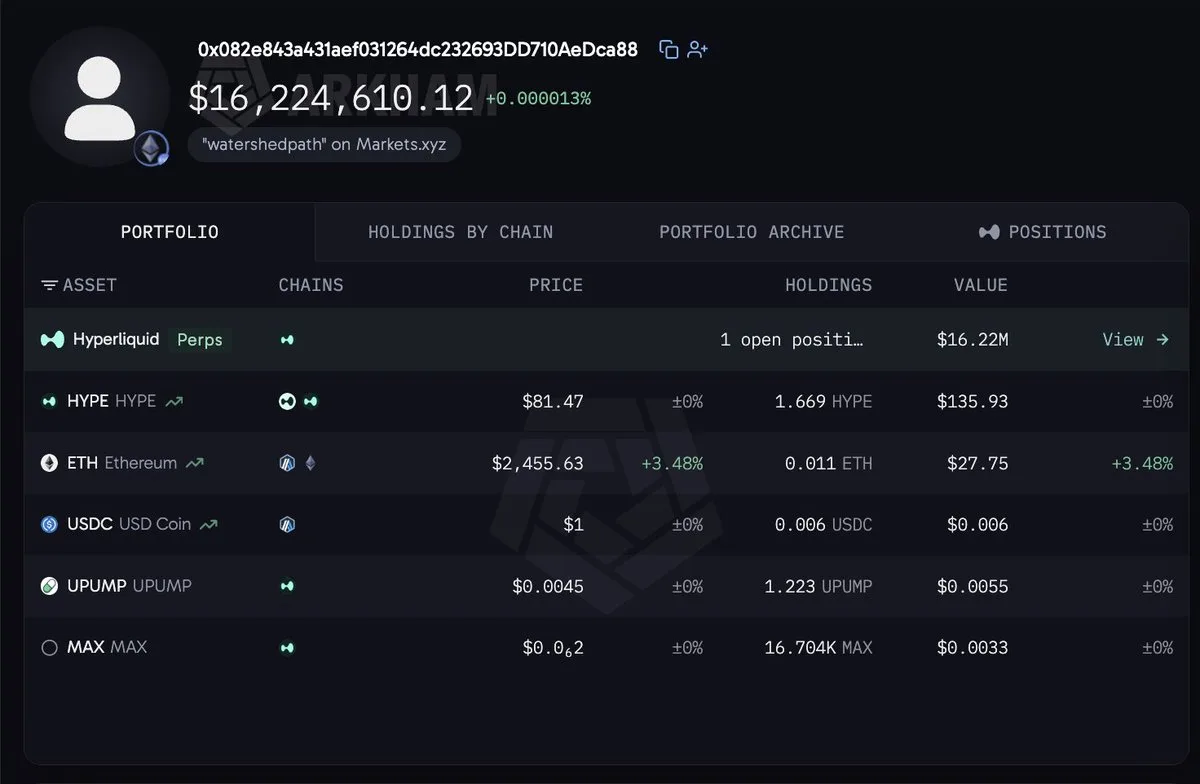Click the Hyperliquid row chain icon

(287, 340)
